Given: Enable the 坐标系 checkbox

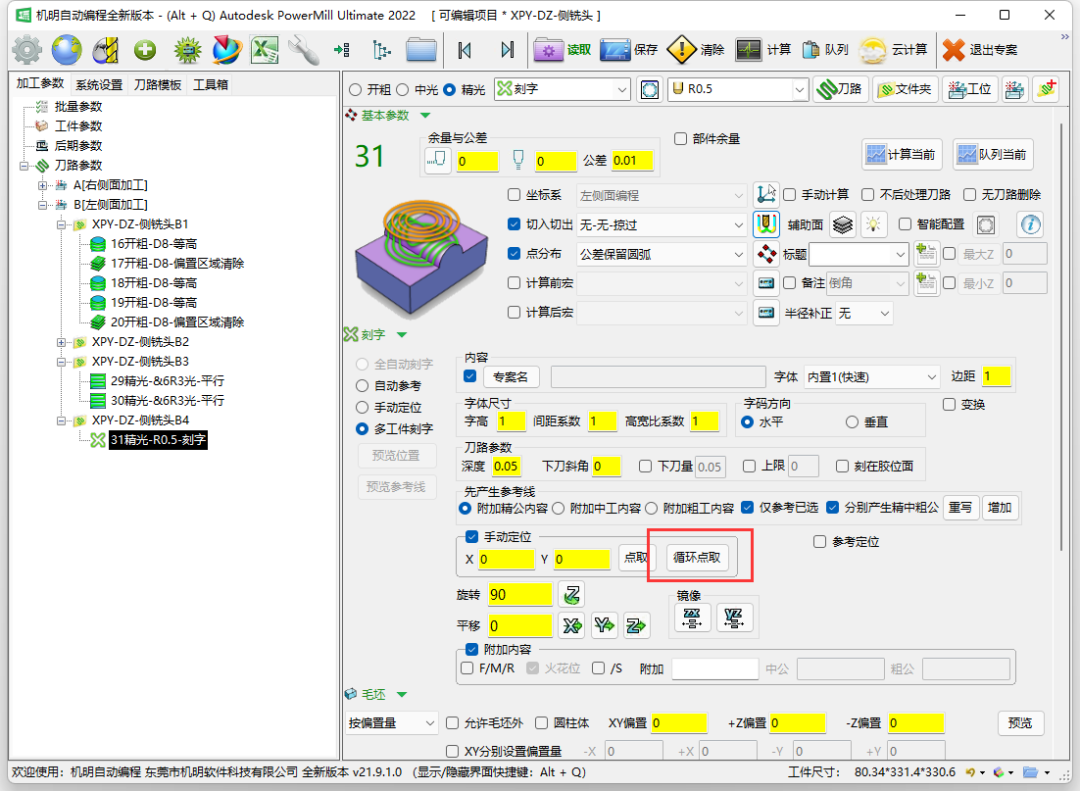Looking at the screenshot, I should click(514, 195).
